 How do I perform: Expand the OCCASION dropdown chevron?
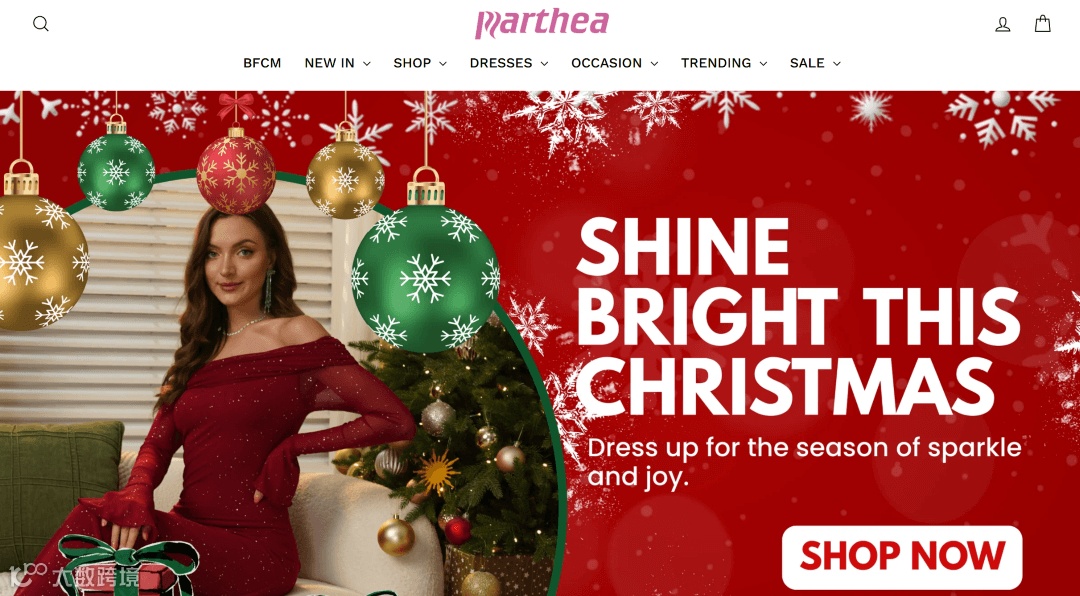tap(654, 63)
